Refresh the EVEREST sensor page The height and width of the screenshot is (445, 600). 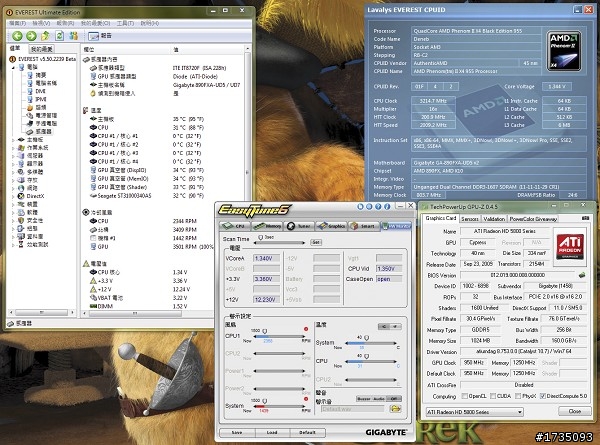[x=59, y=36]
